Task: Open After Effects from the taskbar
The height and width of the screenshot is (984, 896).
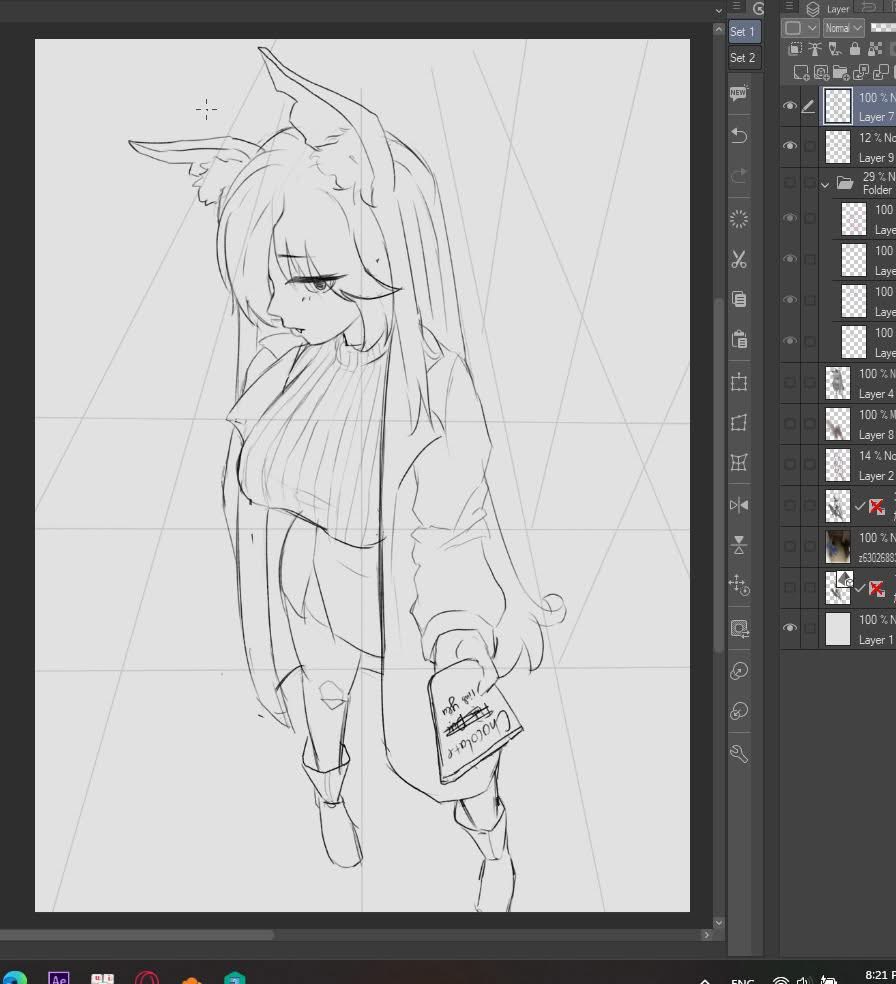Action: point(59,978)
